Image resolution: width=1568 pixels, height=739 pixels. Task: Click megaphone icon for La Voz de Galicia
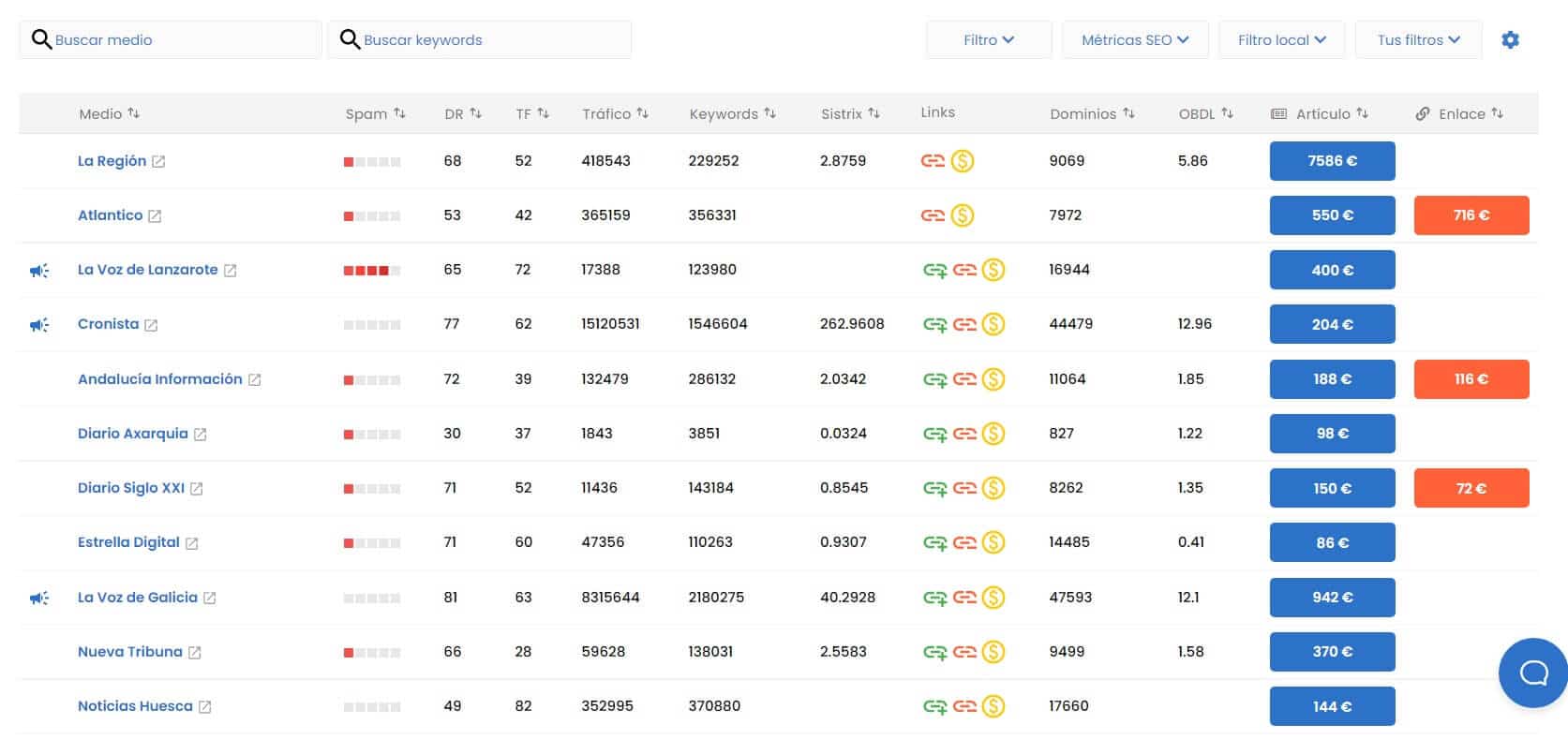point(39,597)
